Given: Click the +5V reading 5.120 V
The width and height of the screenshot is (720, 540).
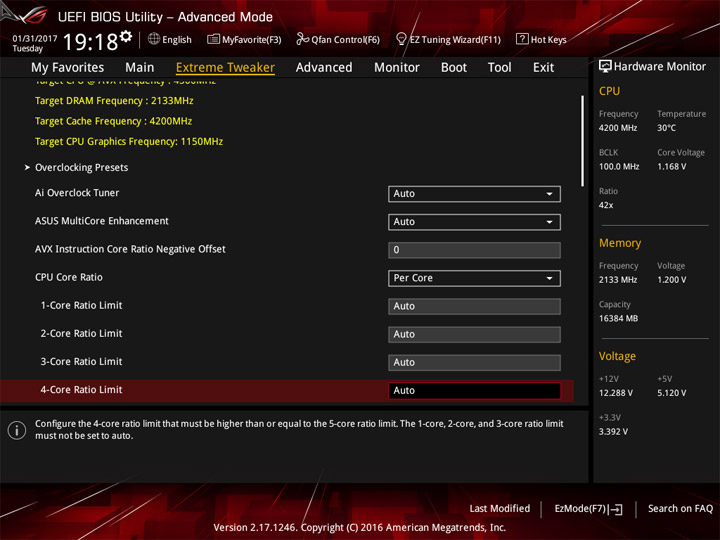Looking at the screenshot, I should (672, 393).
